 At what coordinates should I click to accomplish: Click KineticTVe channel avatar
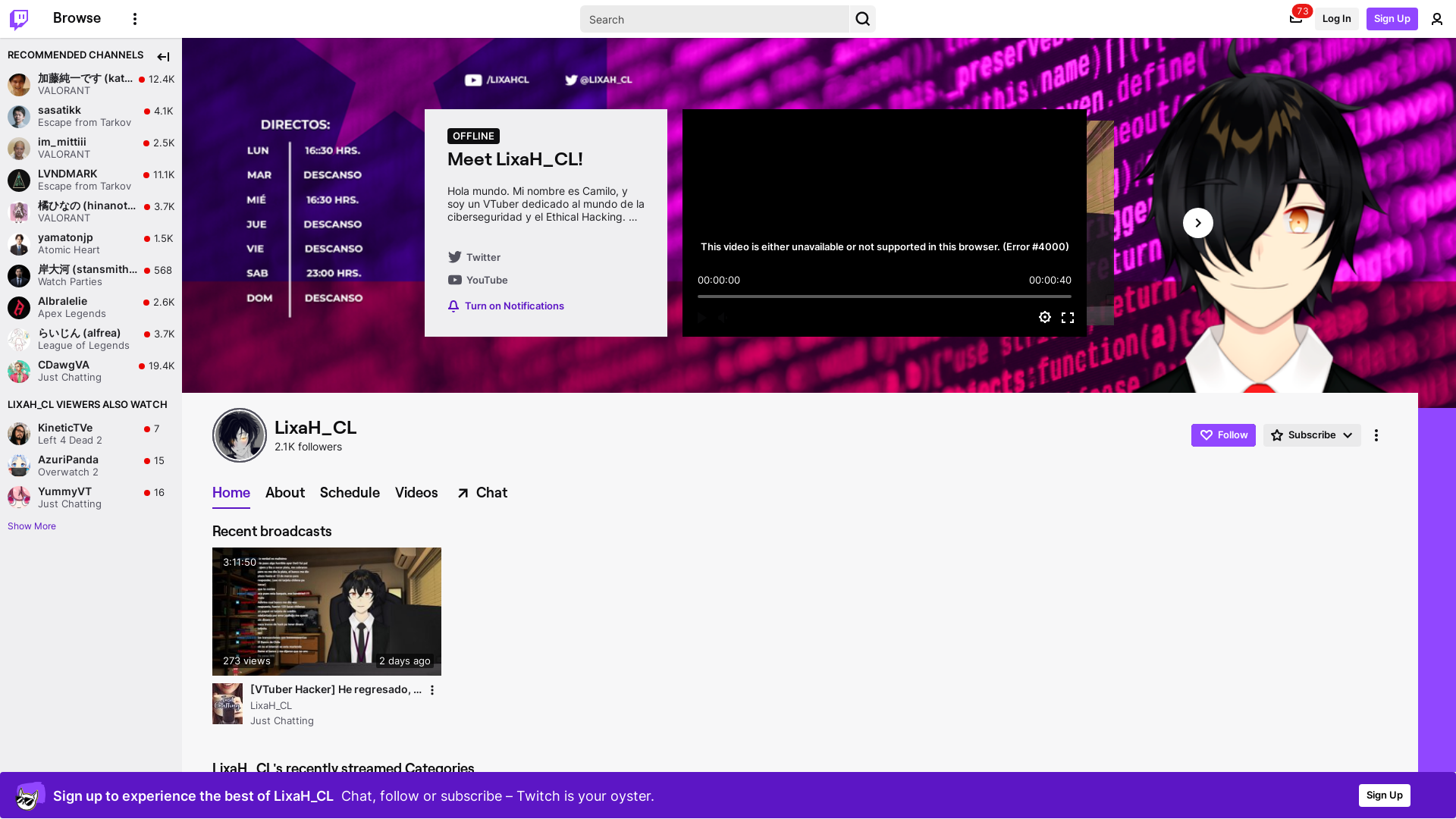pos(19,434)
